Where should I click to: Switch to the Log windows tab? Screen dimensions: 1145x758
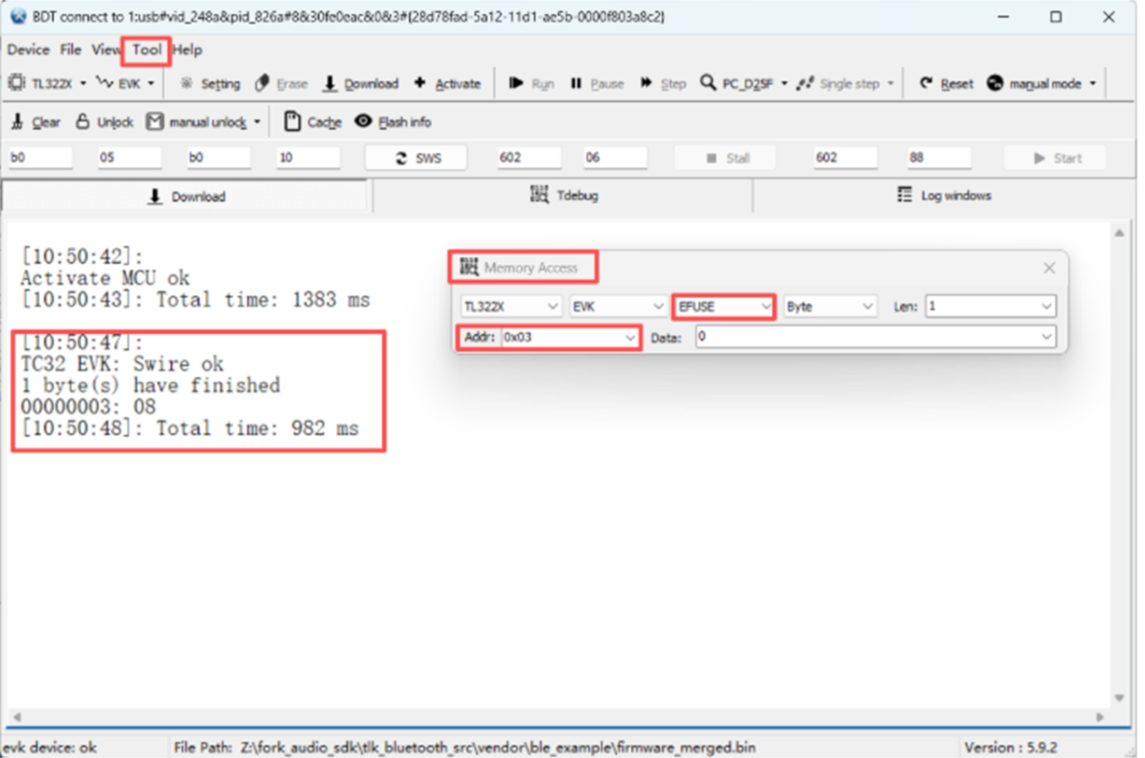(x=943, y=196)
